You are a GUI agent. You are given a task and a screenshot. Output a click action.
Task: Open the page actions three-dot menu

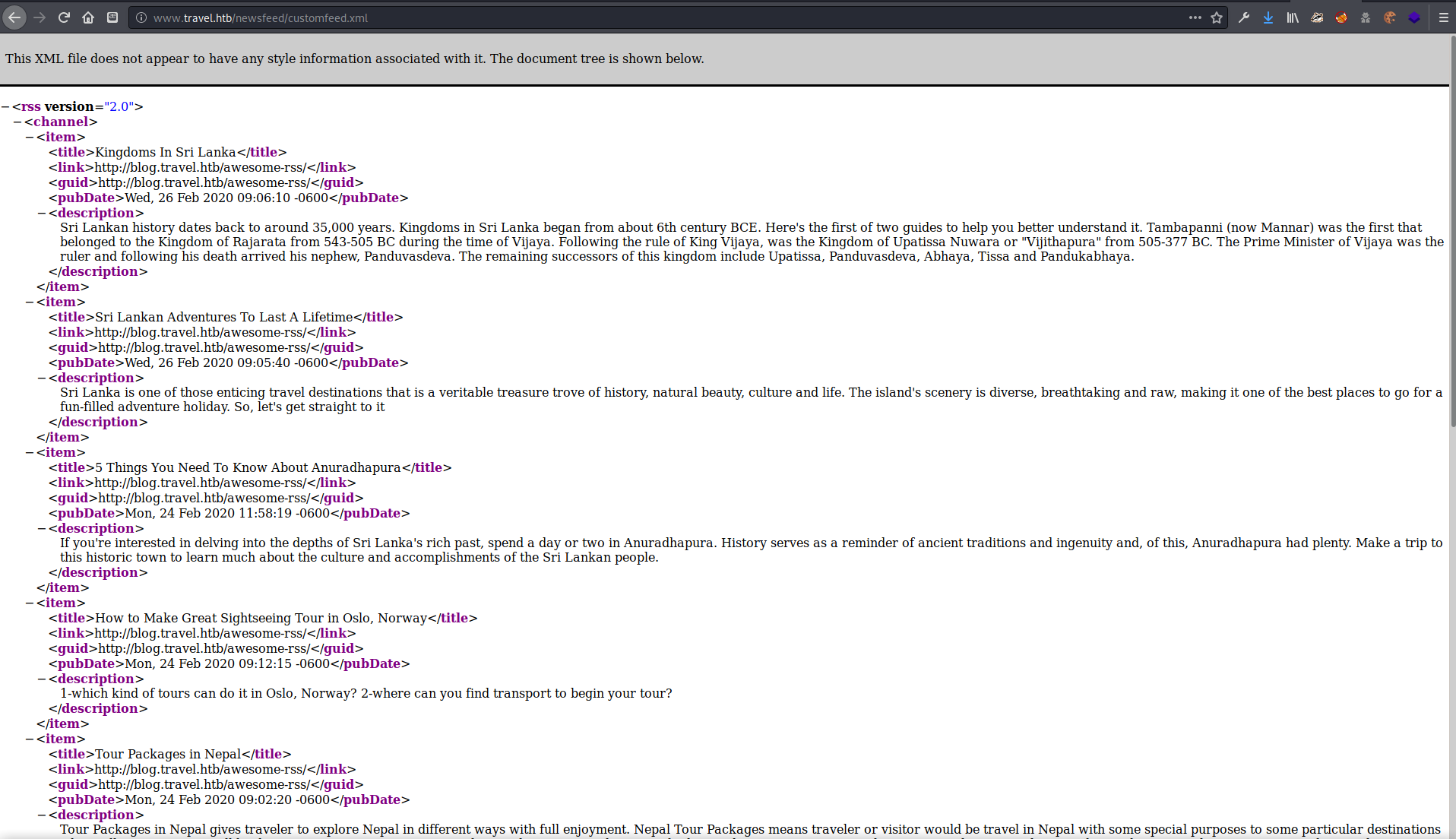pyautogui.click(x=1195, y=17)
